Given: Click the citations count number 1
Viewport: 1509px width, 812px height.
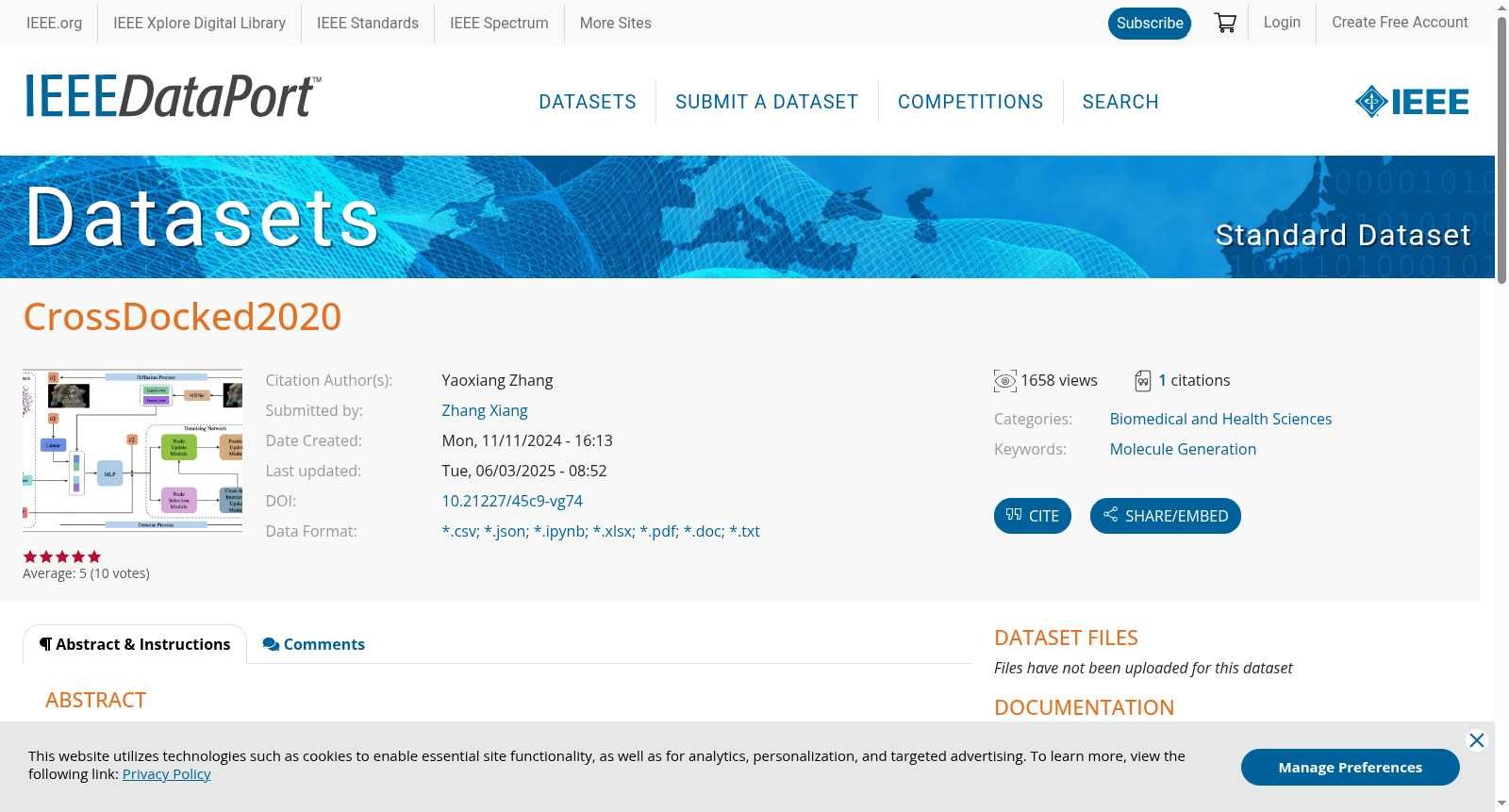Looking at the screenshot, I should tap(1163, 380).
